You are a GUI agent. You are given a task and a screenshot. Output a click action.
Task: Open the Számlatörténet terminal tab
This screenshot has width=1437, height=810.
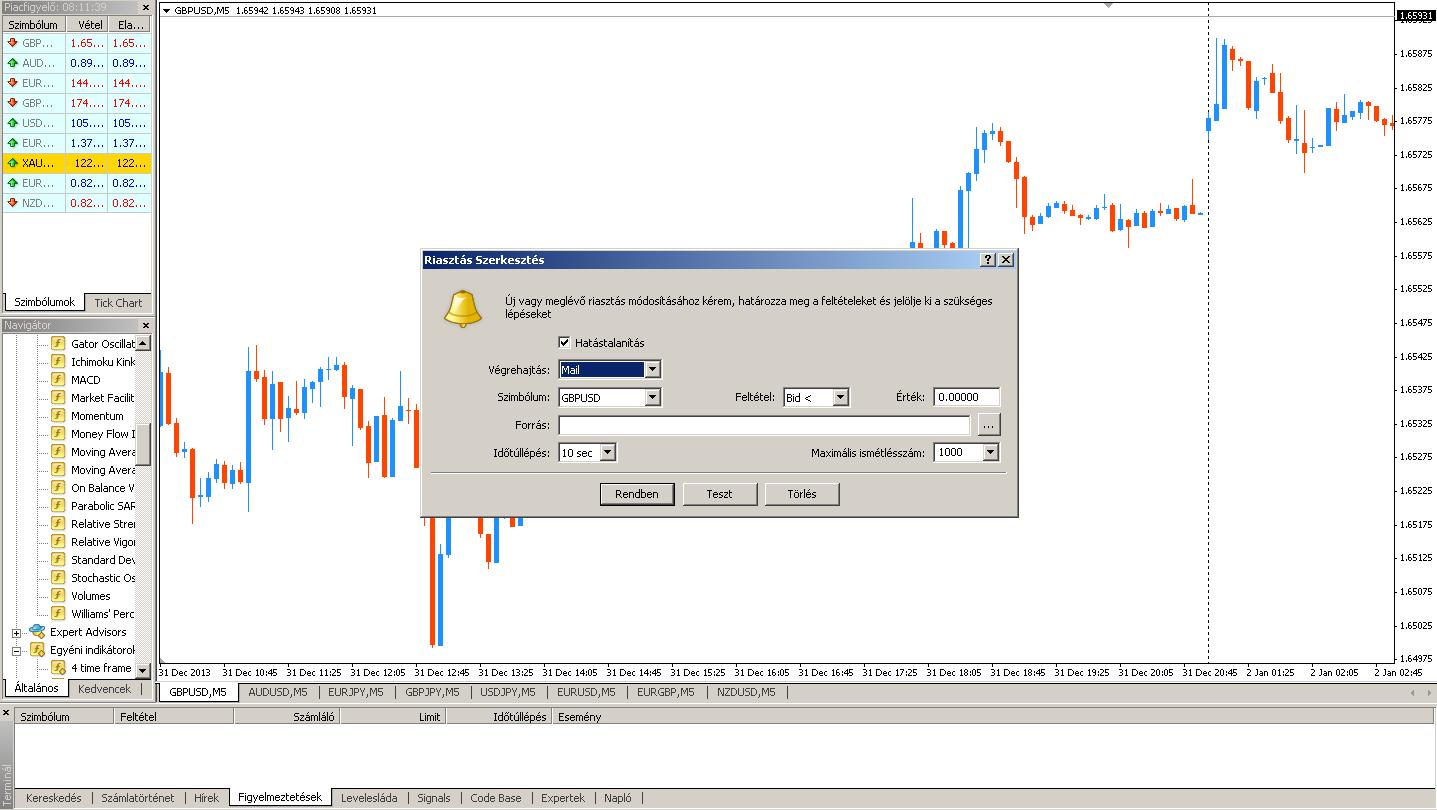[138, 798]
